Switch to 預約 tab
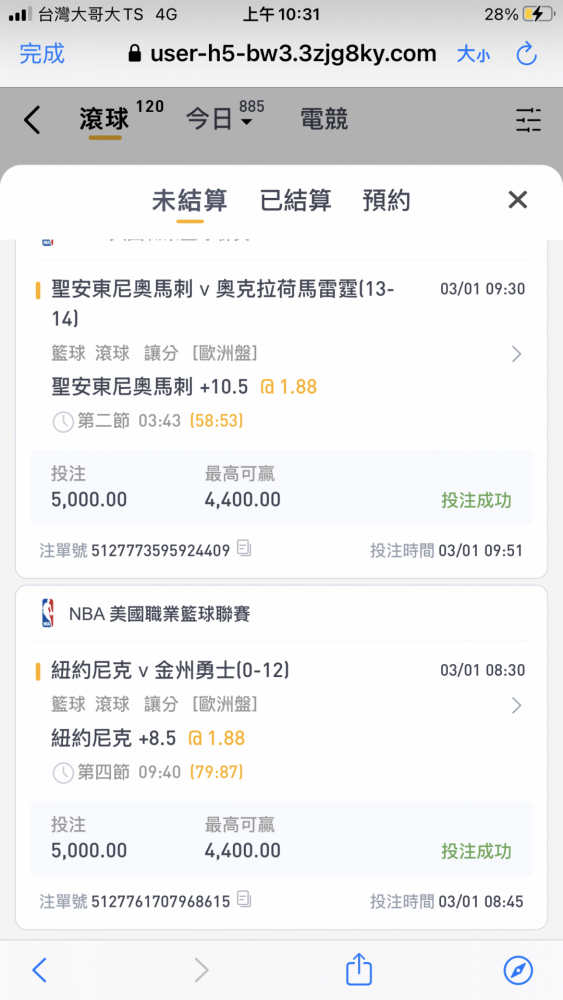Image resolution: width=563 pixels, height=1000 pixels. [386, 201]
